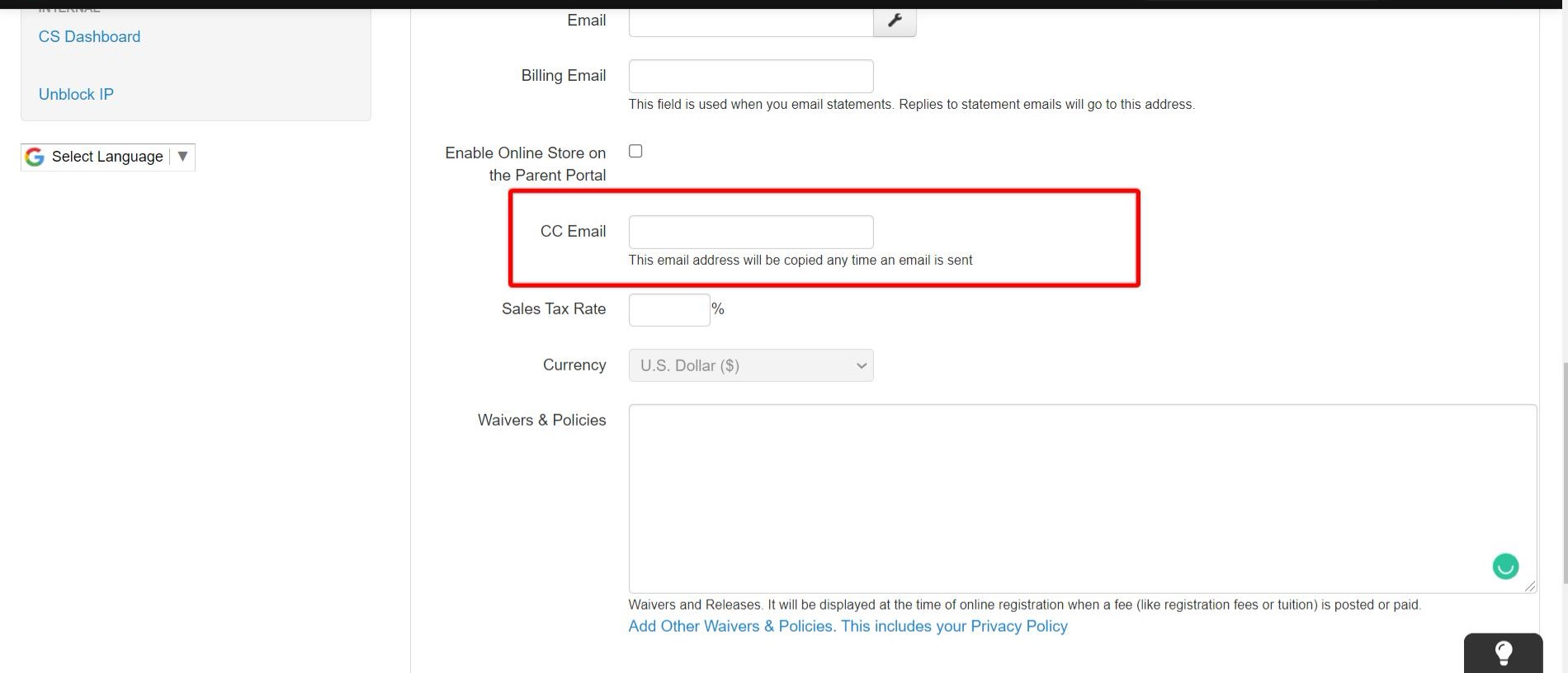This screenshot has width=1568, height=673.
Task: Click the Select Language text
Action: coord(107,157)
